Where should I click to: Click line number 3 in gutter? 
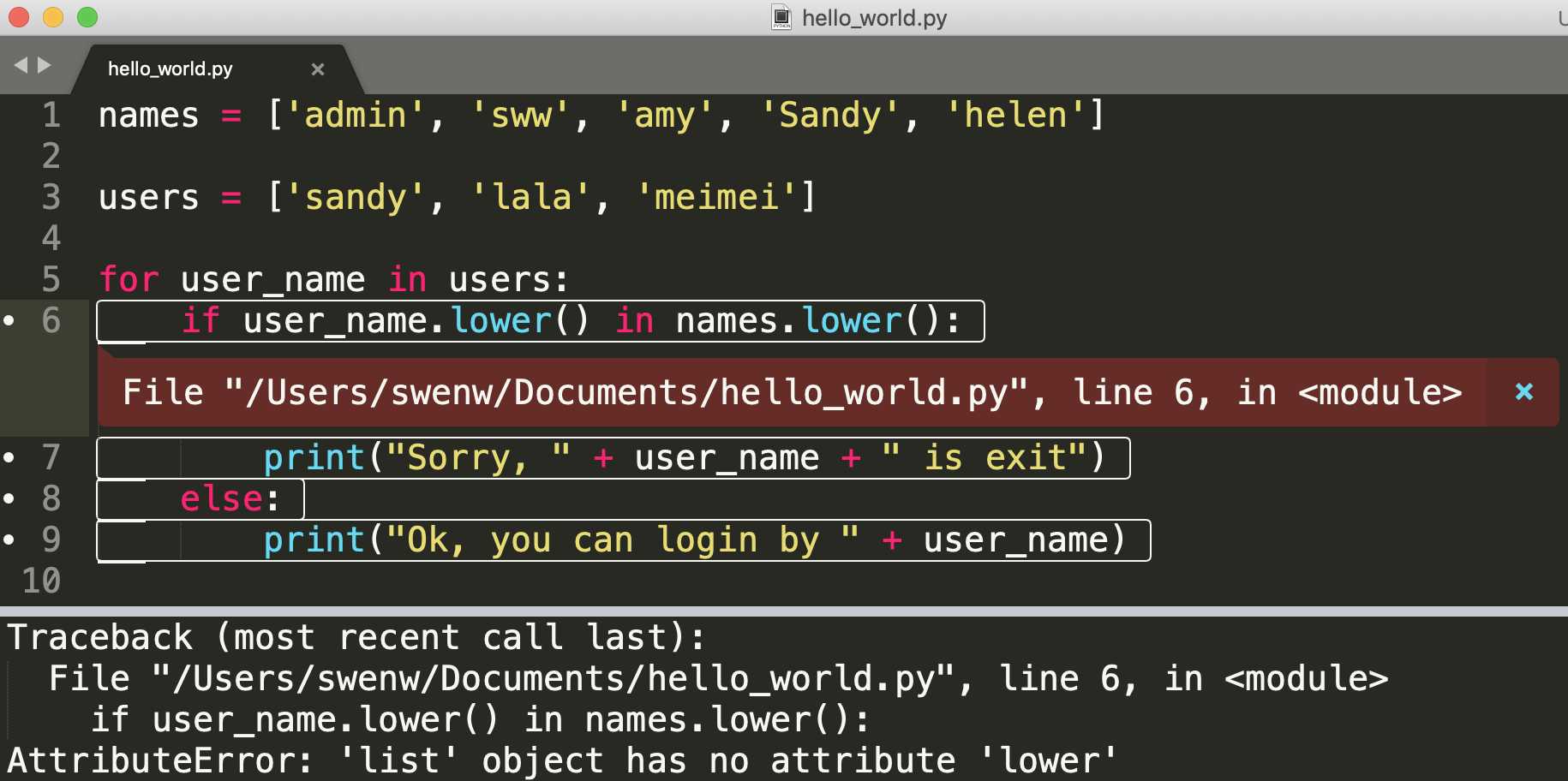click(x=51, y=197)
